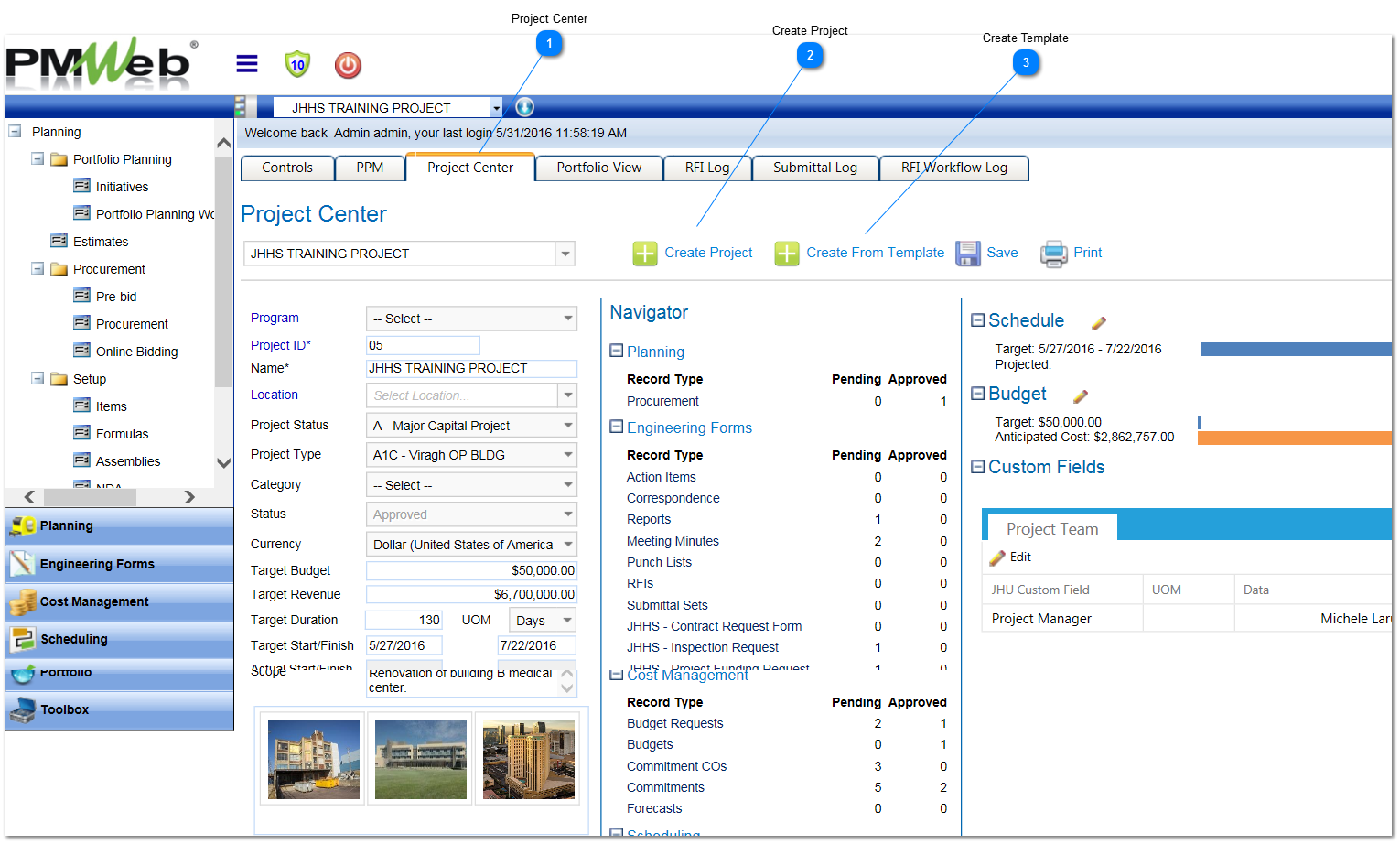
Task: Collapse the Portfolio Planning tree node
Action: (x=38, y=158)
